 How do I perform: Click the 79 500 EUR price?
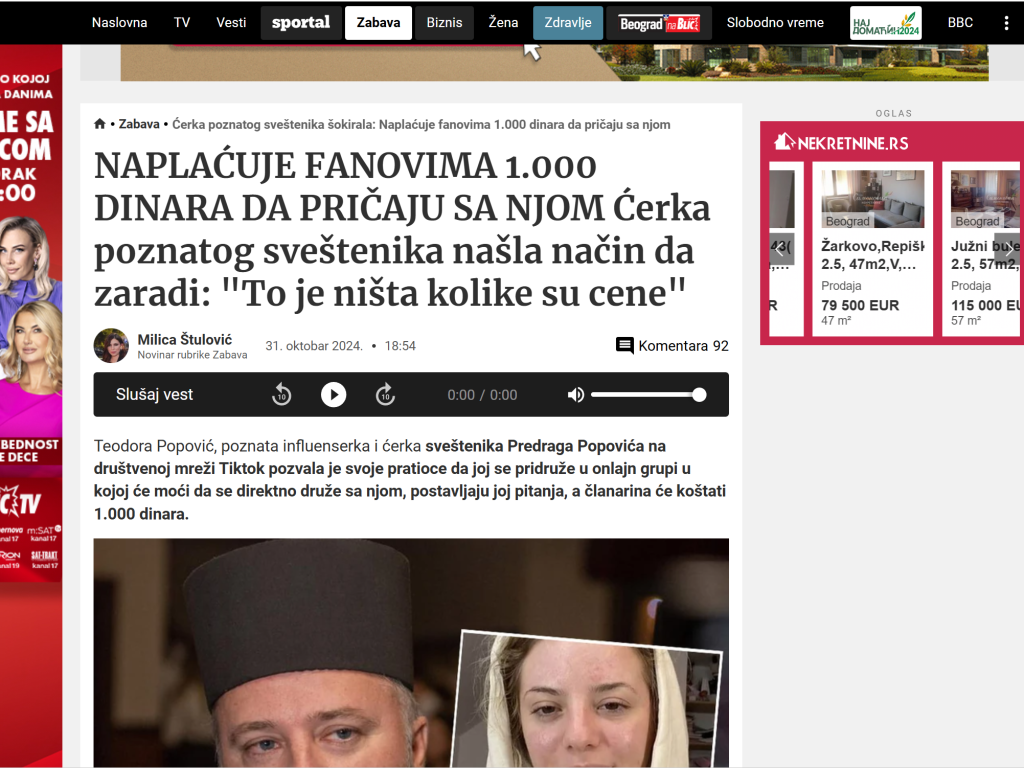pyautogui.click(x=860, y=305)
